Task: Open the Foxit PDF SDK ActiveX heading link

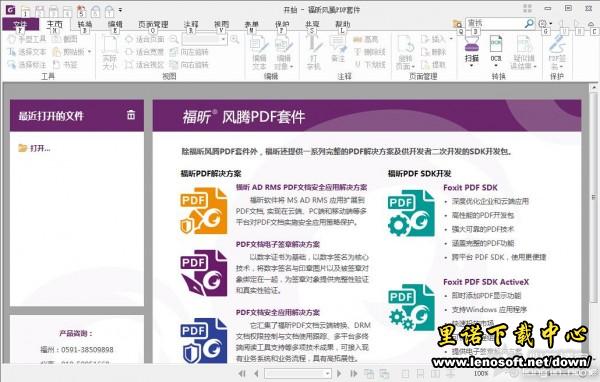Action: click(x=486, y=282)
